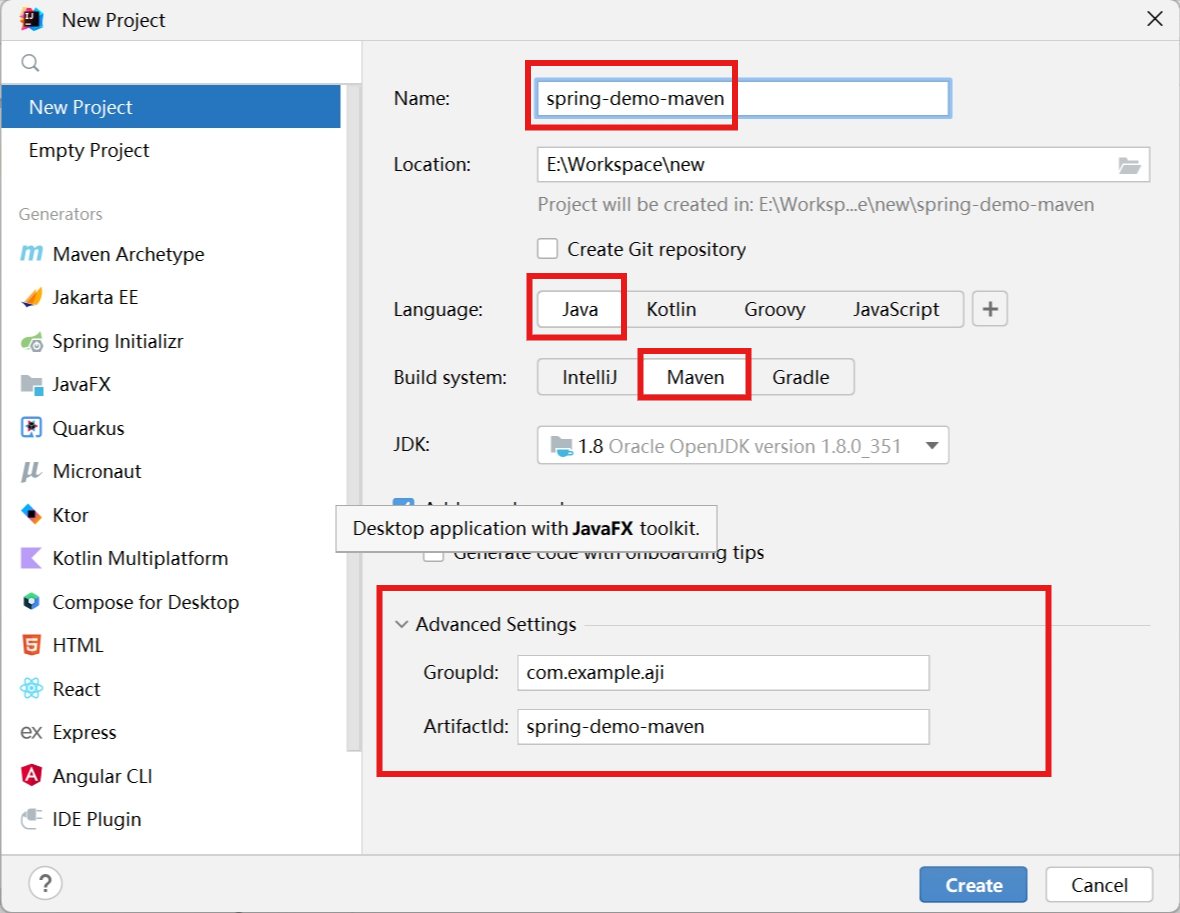1180x913 pixels.
Task: Select New Project in the sidebar
Action: (x=171, y=107)
